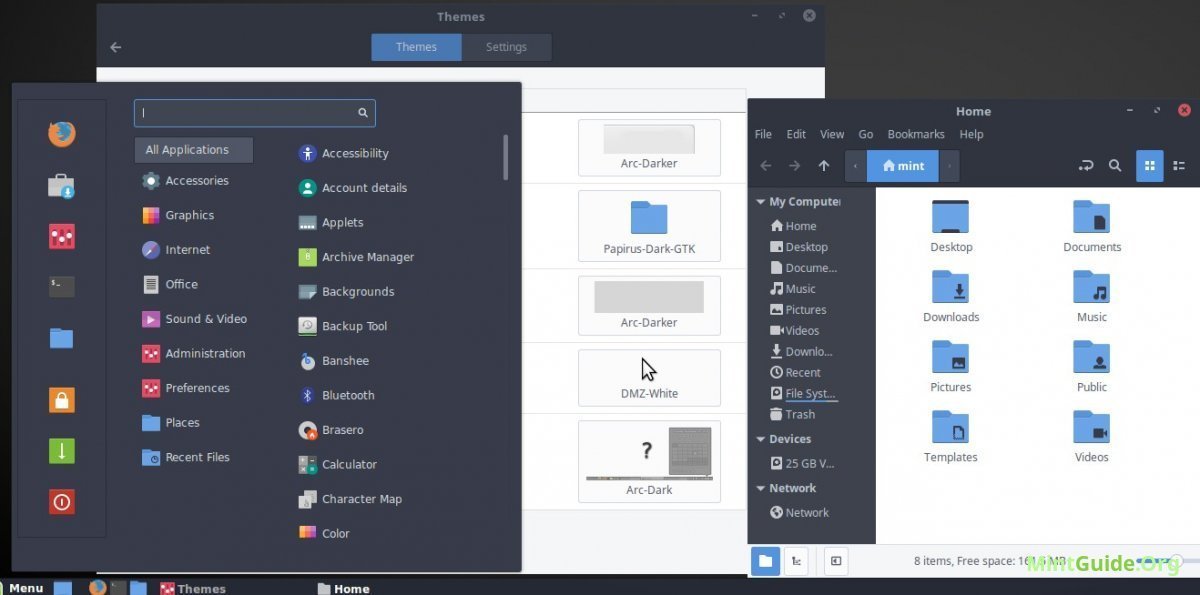Open Software Manager in menu favorites

[62, 185]
